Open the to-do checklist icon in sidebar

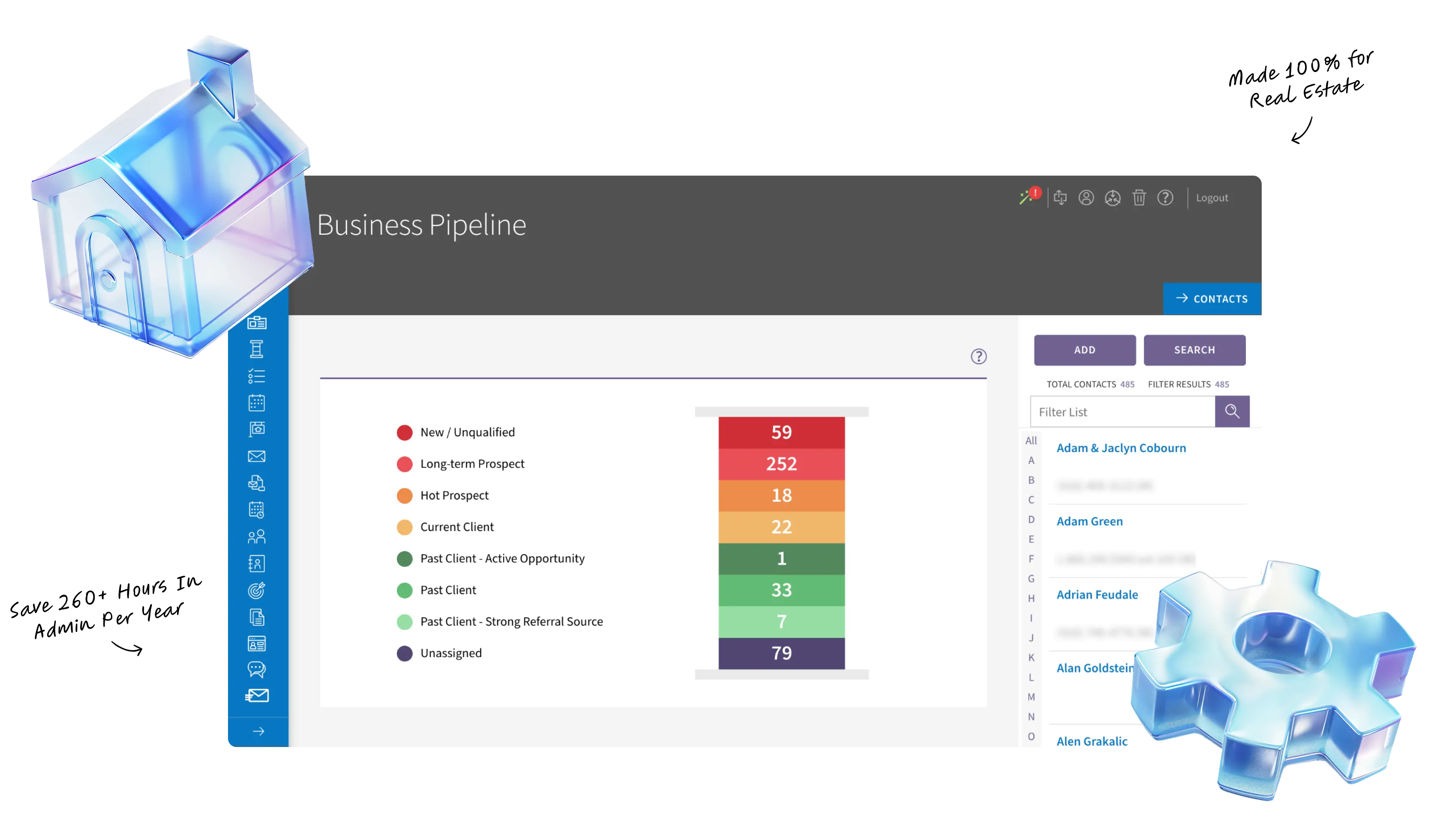256,377
